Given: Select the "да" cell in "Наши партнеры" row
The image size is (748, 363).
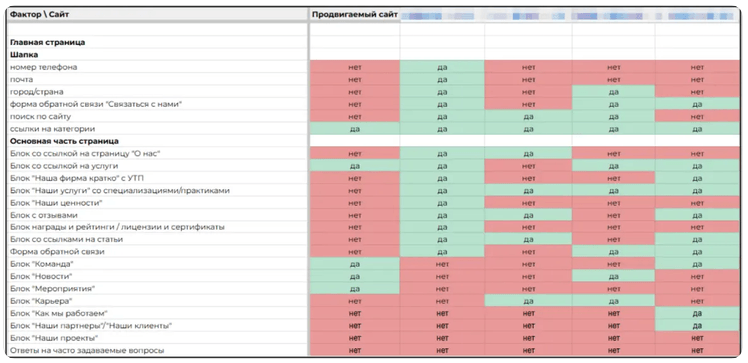Looking at the screenshot, I should point(697,326).
